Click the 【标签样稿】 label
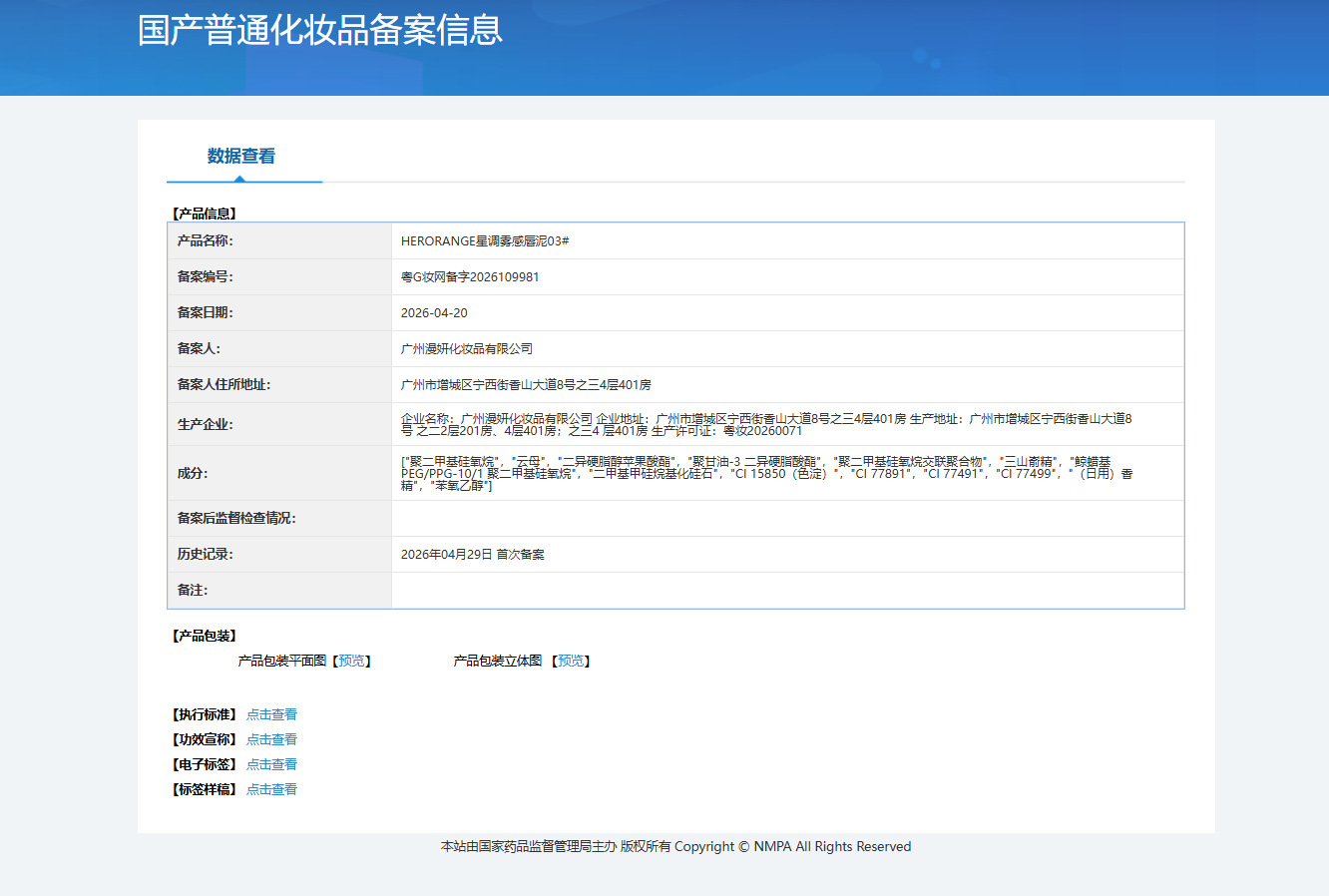This screenshot has height=896, width=1329. pyautogui.click(x=205, y=789)
